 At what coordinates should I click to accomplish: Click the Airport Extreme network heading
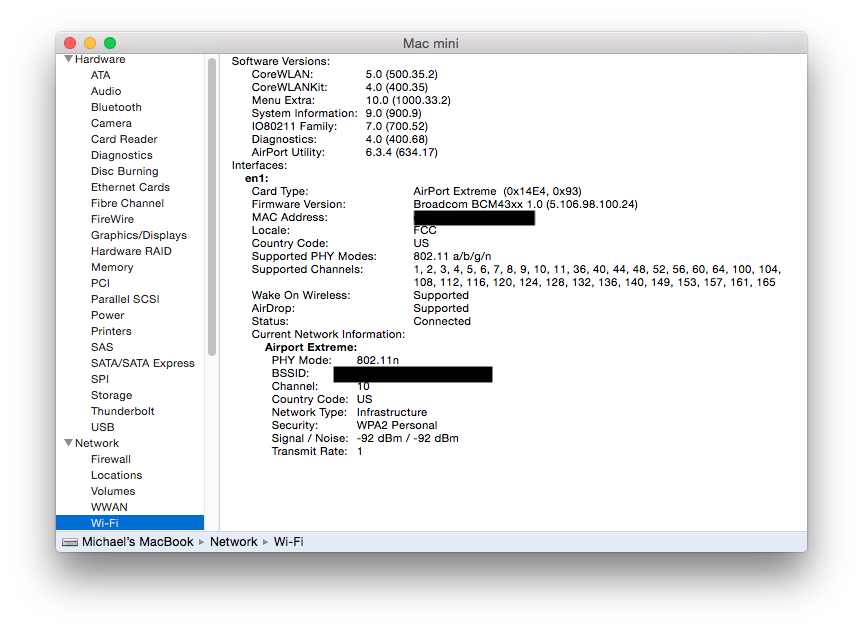(311, 347)
